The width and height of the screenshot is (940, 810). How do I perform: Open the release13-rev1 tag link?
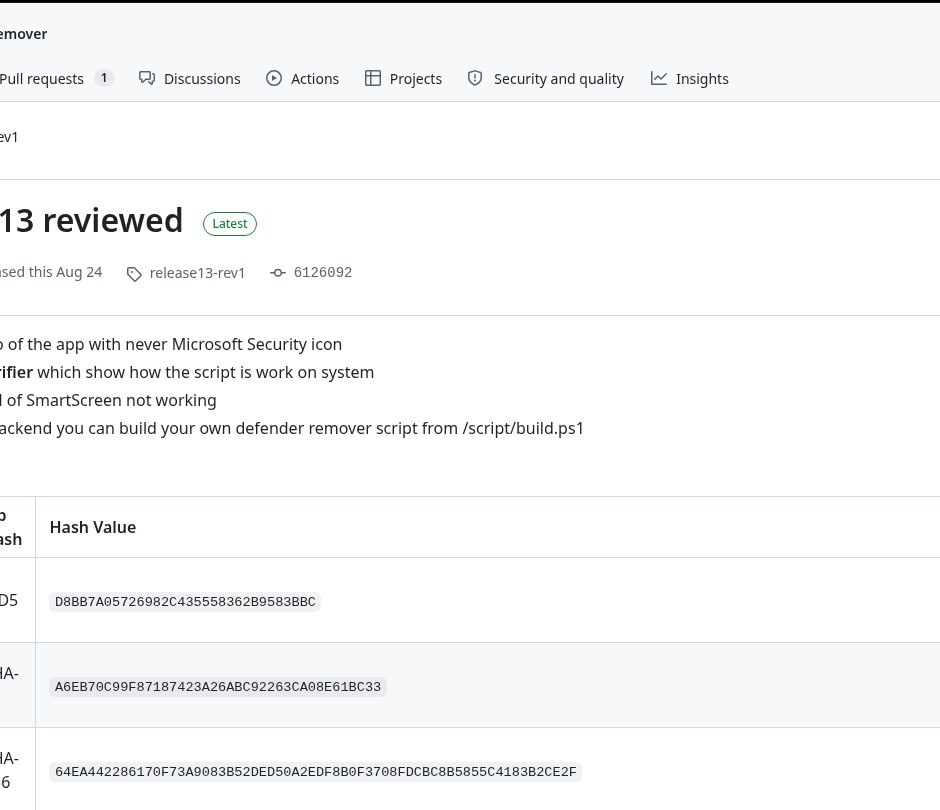coord(197,273)
